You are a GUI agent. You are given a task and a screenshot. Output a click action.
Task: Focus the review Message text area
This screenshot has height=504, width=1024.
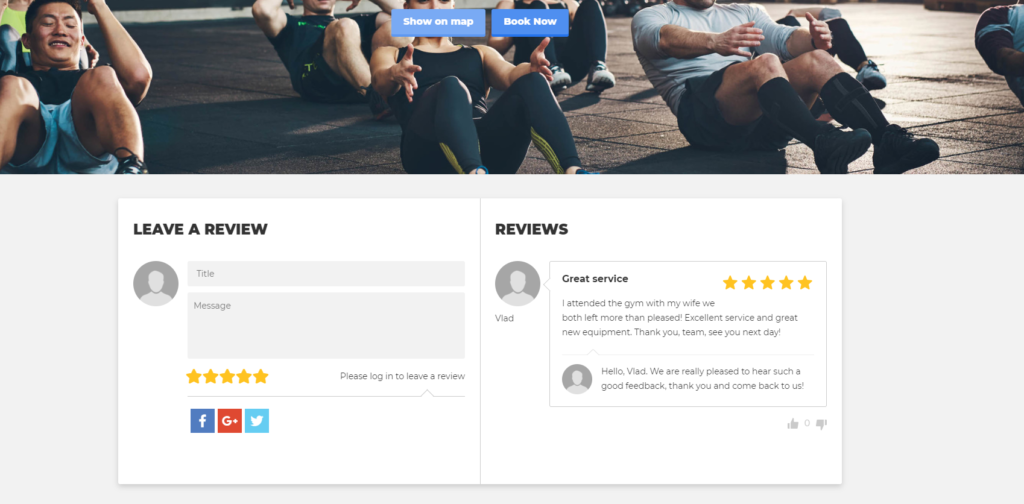326,325
